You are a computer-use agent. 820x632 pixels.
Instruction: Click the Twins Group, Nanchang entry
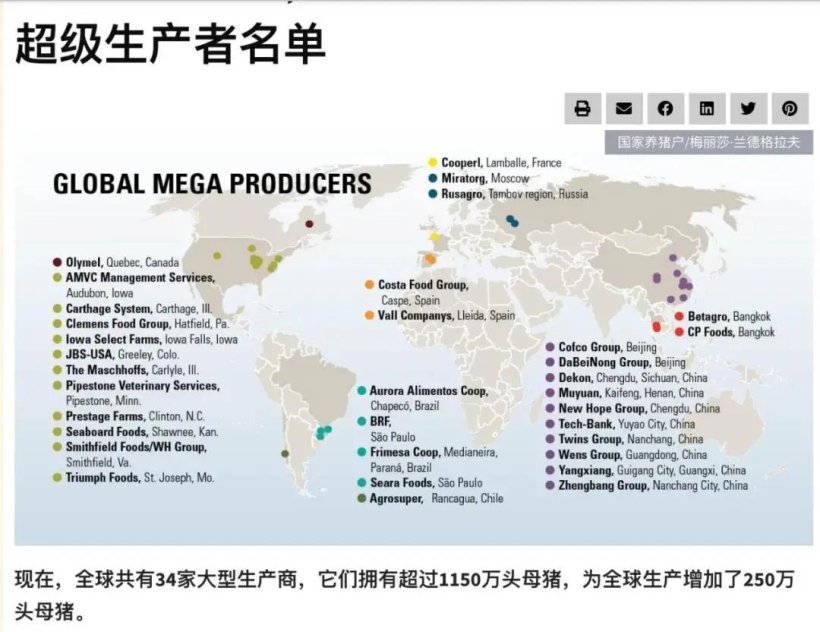(x=624, y=439)
